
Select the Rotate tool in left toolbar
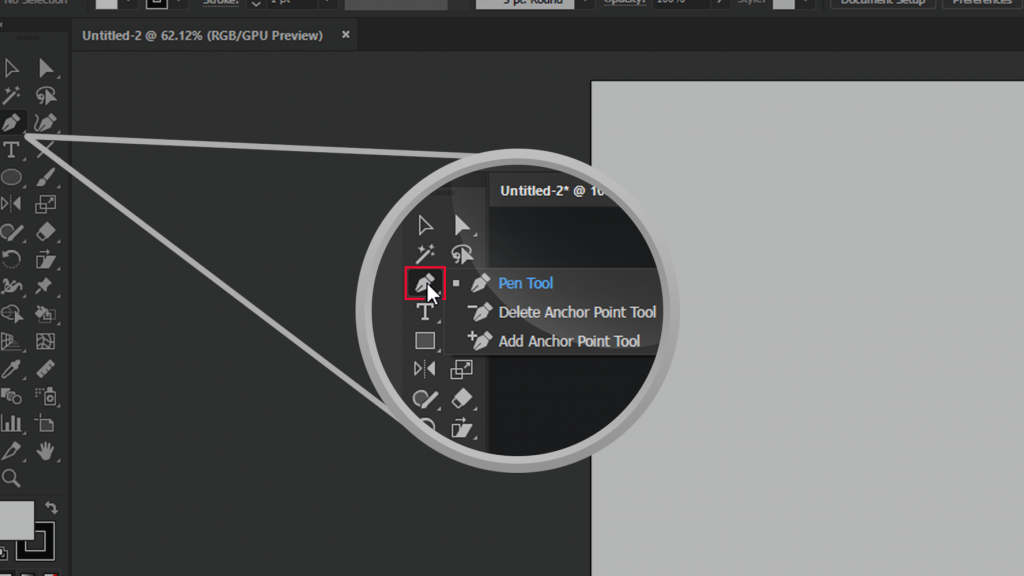tap(12, 259)
